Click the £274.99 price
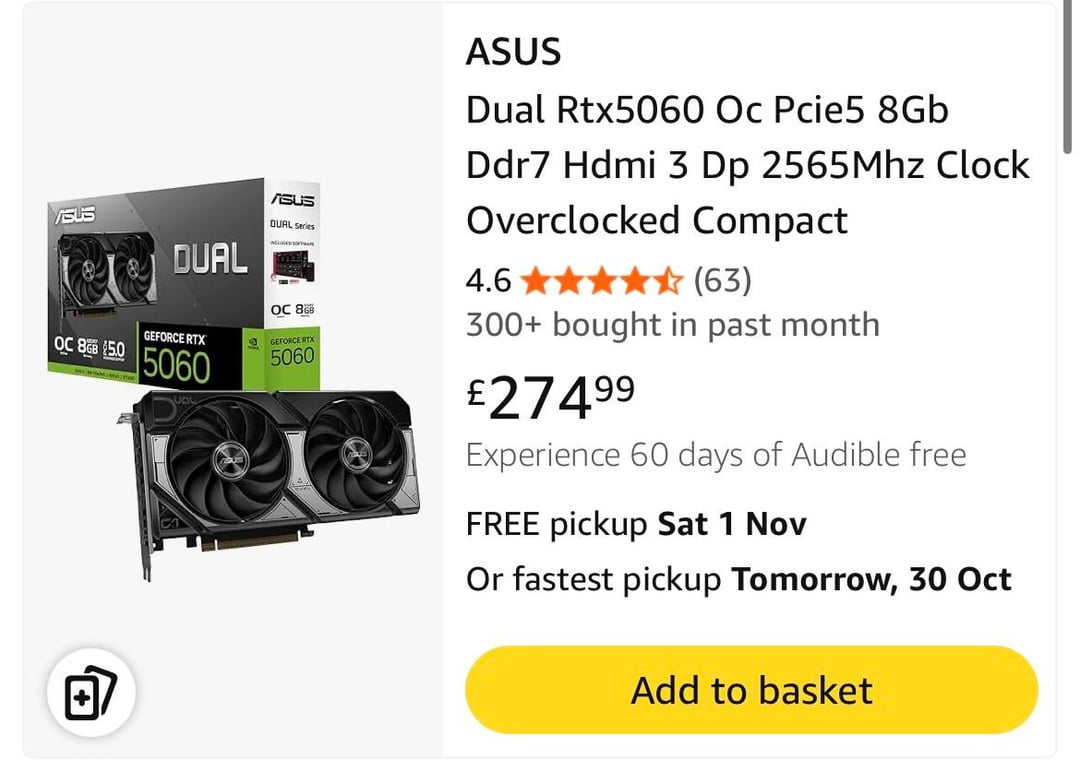The height and width of the screenshot is (760, 1080). [x=551, y=397]
